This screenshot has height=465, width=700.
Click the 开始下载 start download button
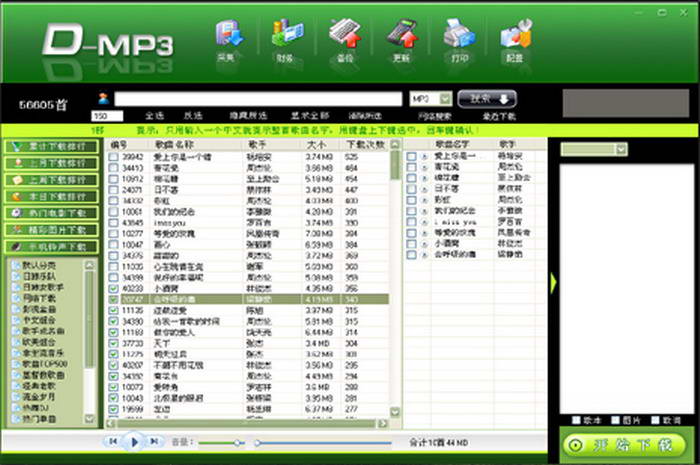pos(623,445)
